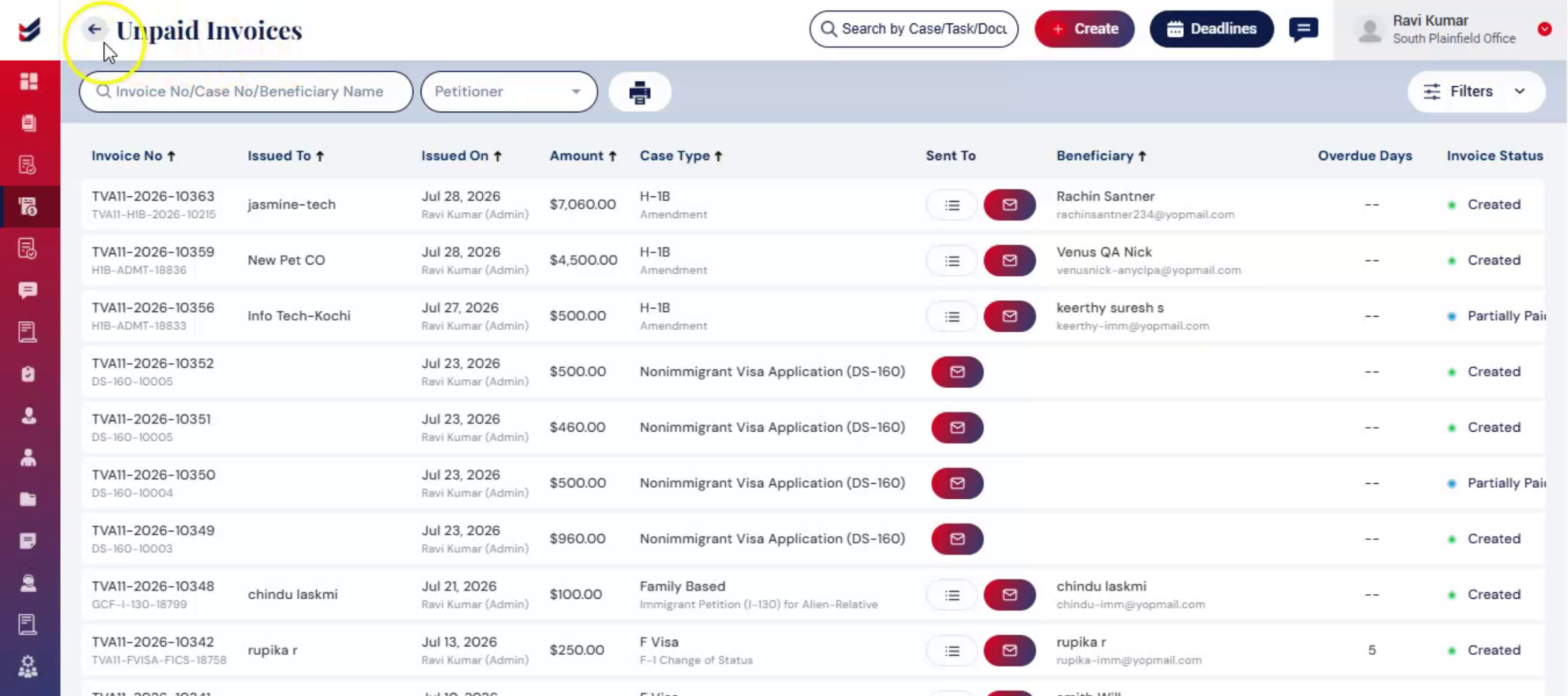
Task: Sort by Issued On column
Action: 461,155
